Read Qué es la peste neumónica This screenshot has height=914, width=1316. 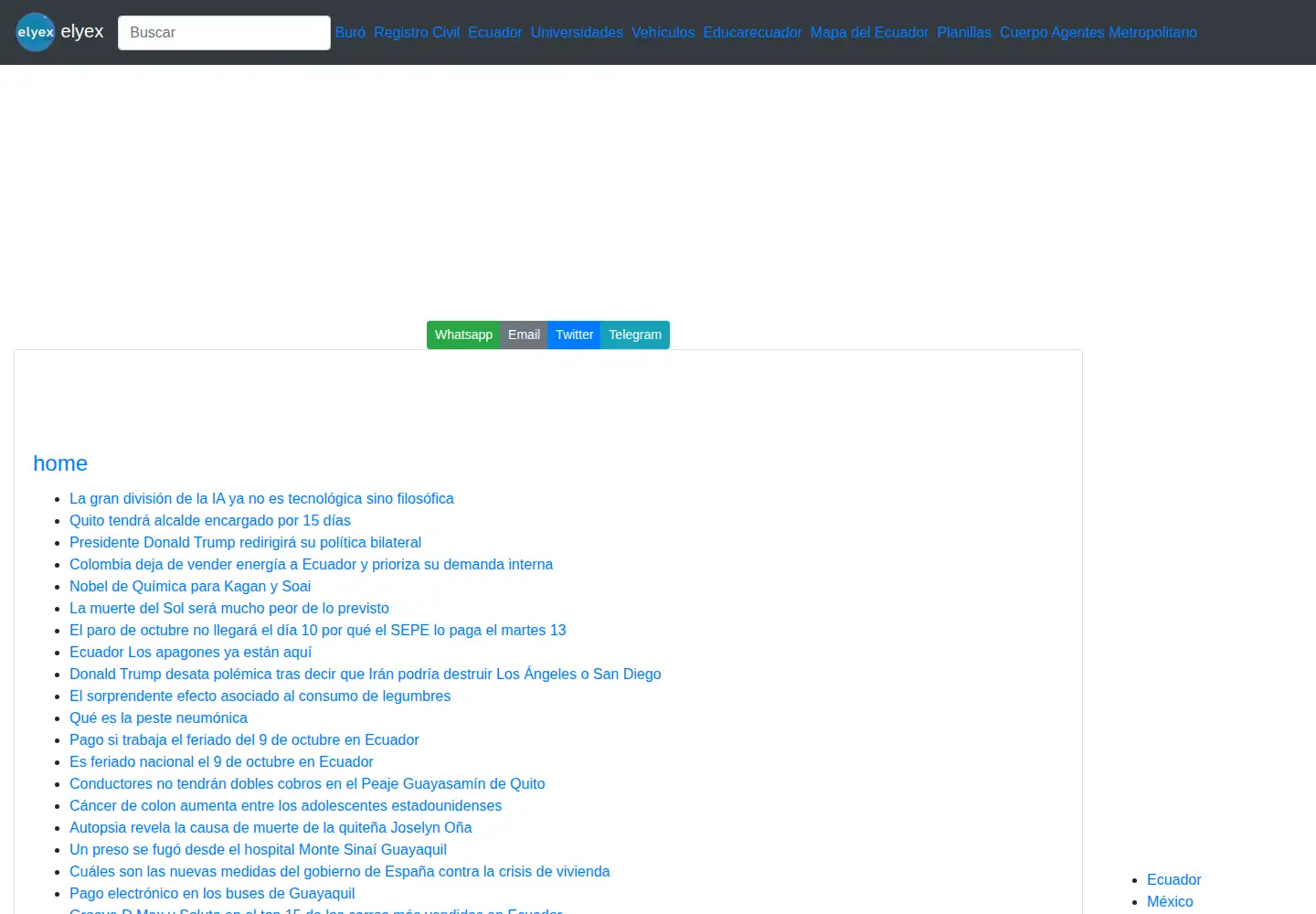[158, 717]
